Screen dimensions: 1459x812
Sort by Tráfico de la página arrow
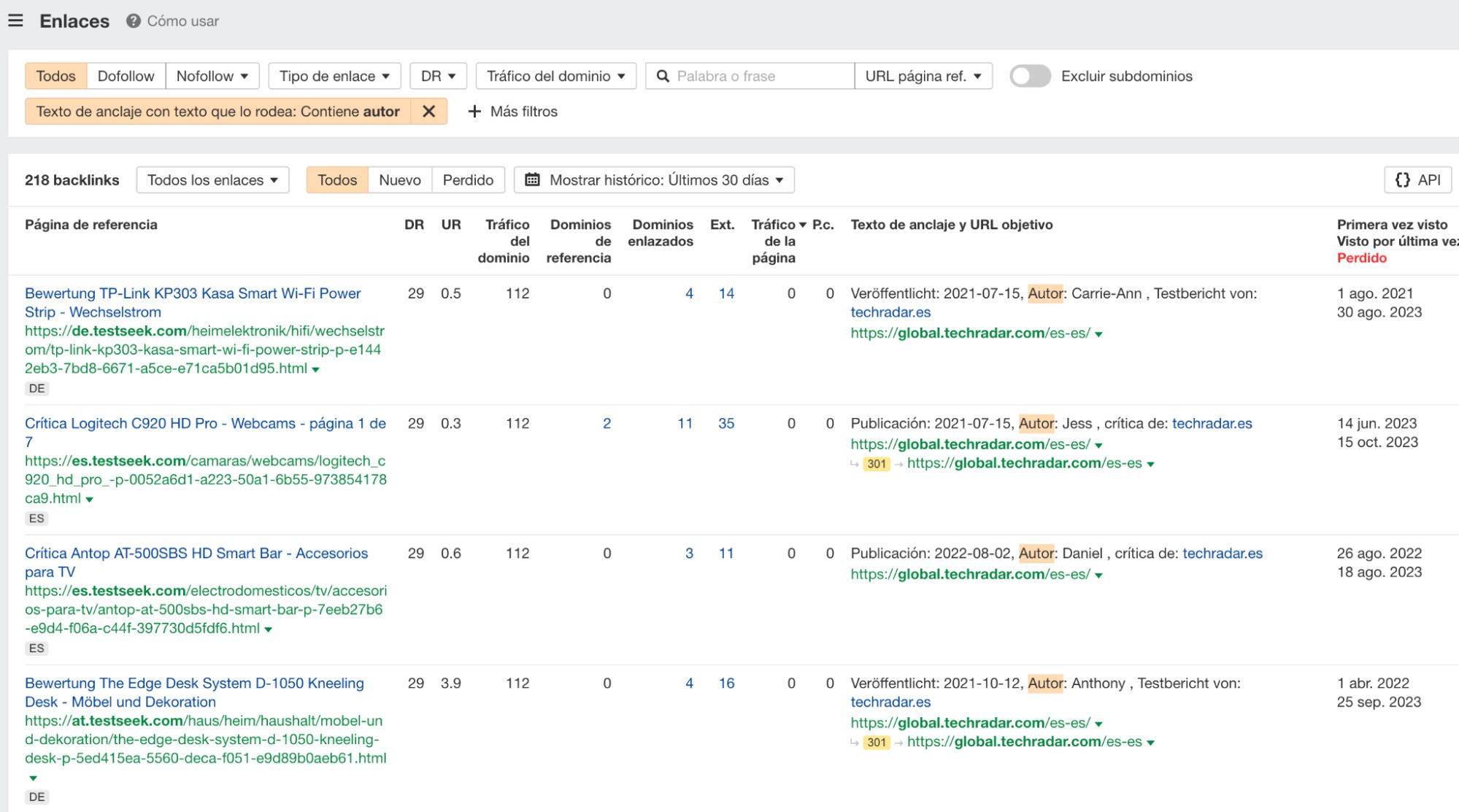click(x=802, y=225)
